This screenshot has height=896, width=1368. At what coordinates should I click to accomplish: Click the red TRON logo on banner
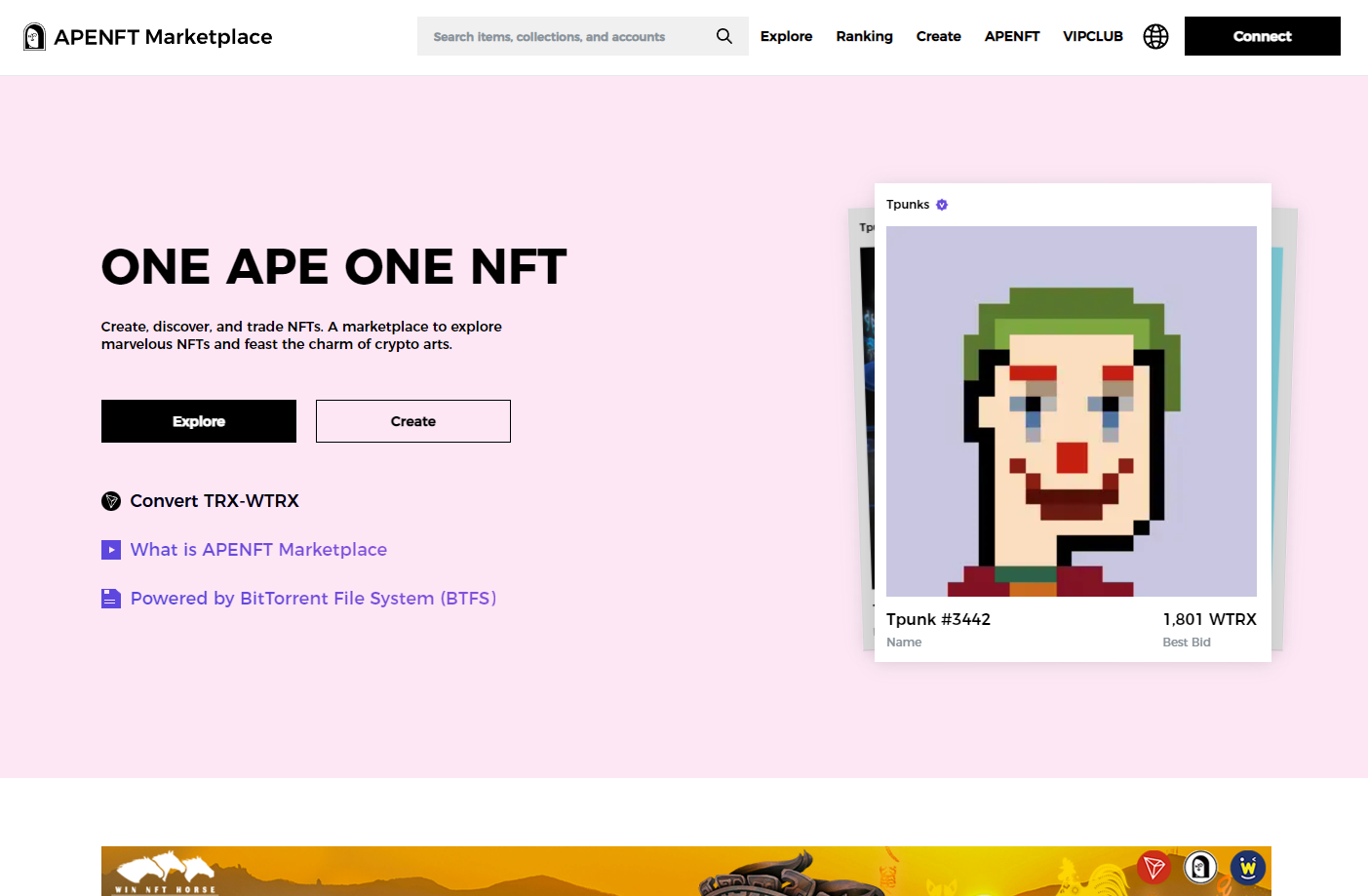1153,866
